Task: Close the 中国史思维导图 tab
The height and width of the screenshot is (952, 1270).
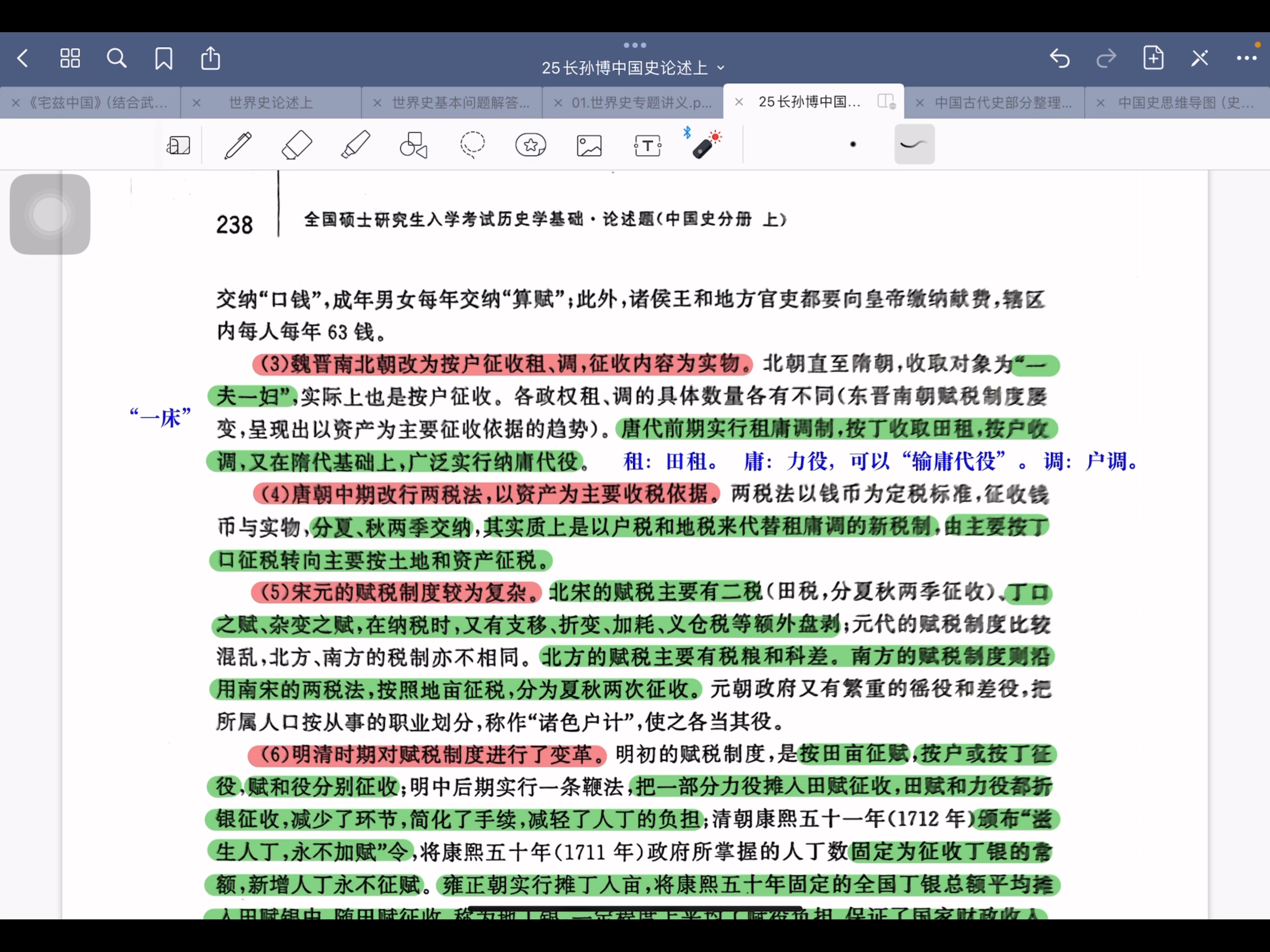Action: click(x=1100, y=103)
